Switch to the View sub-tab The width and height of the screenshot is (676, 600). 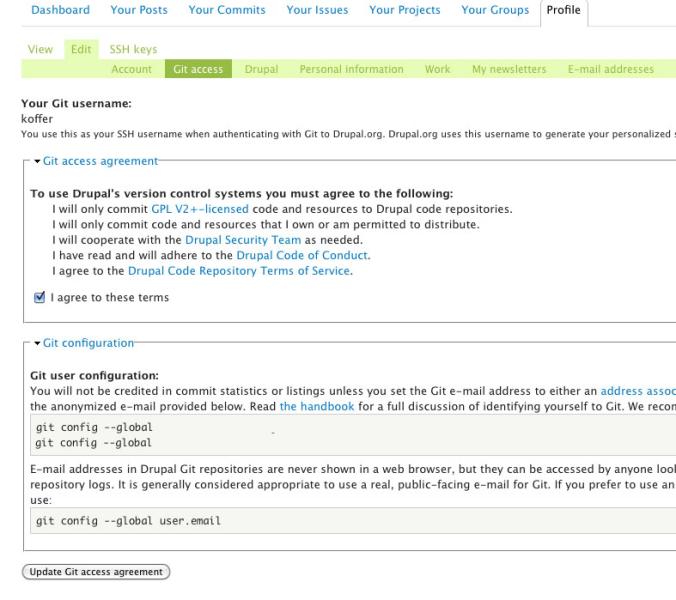(40, 49)
